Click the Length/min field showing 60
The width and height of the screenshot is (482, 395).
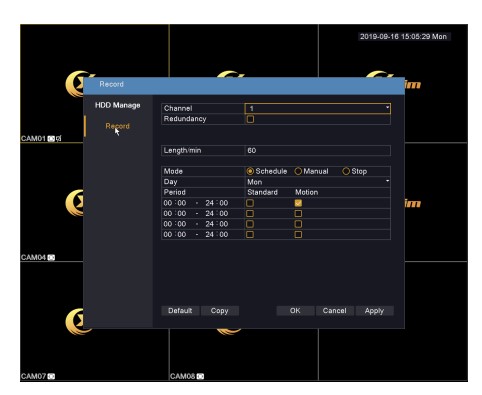point(318,150)
